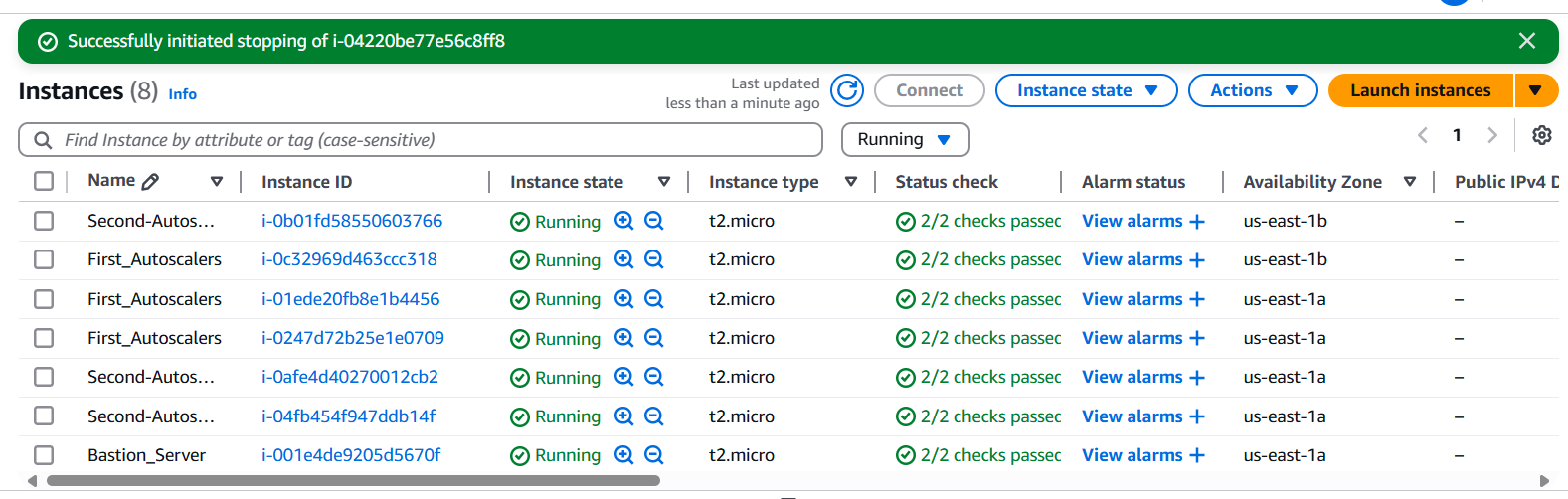Open instance i-0247d72b25e1e0709 details link
Viewport: 1568px width, 499px height.
pyautogui.click(x=353, y=338)
